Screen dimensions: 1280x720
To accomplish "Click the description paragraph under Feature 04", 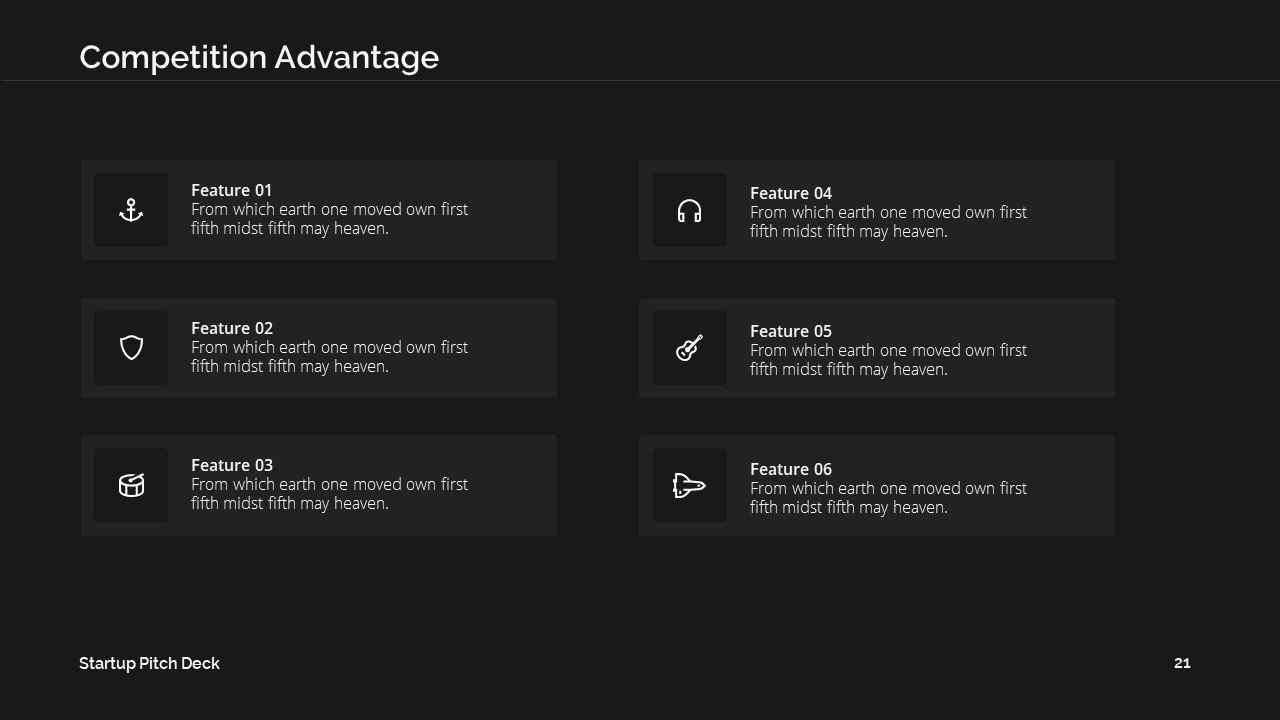I will [888, 222].
